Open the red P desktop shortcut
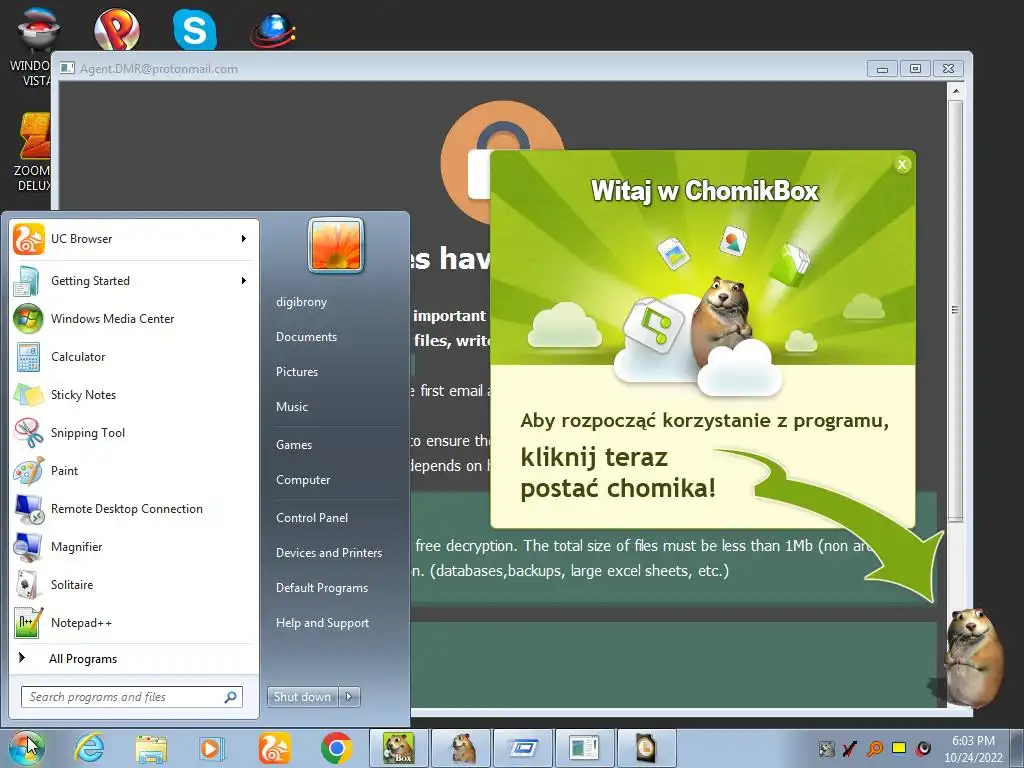1024x768 pixels. click(x=116, y=29)
